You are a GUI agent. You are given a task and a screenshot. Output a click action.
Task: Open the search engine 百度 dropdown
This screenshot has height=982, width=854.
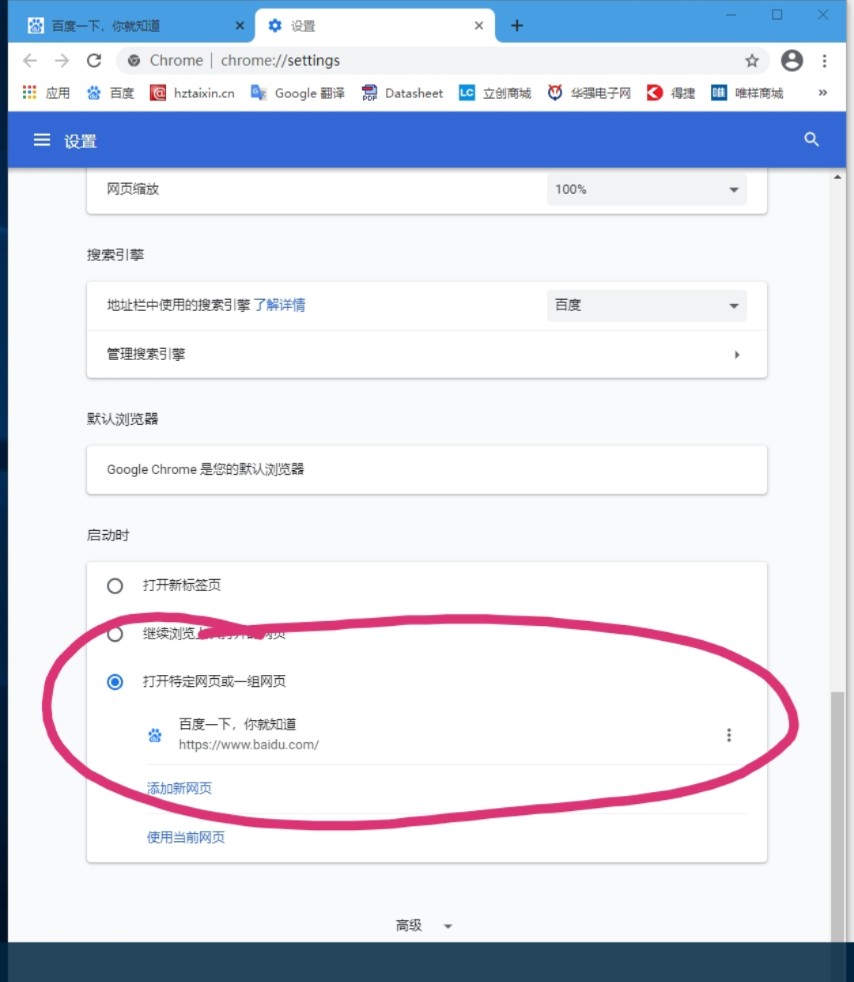pos(647,306)
